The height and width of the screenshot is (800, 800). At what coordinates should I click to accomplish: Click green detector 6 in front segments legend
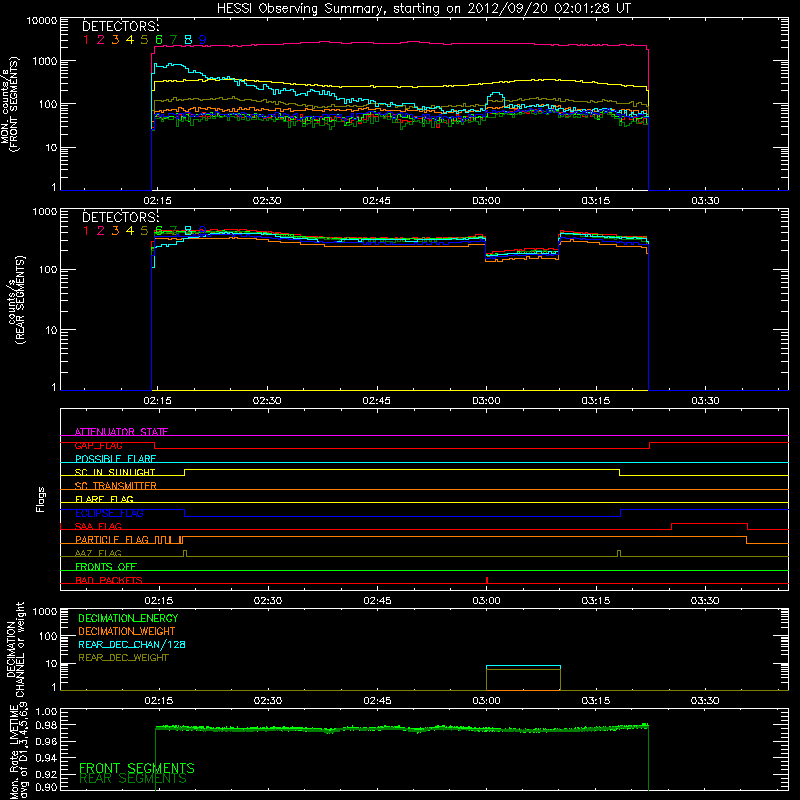click(159, 40)
